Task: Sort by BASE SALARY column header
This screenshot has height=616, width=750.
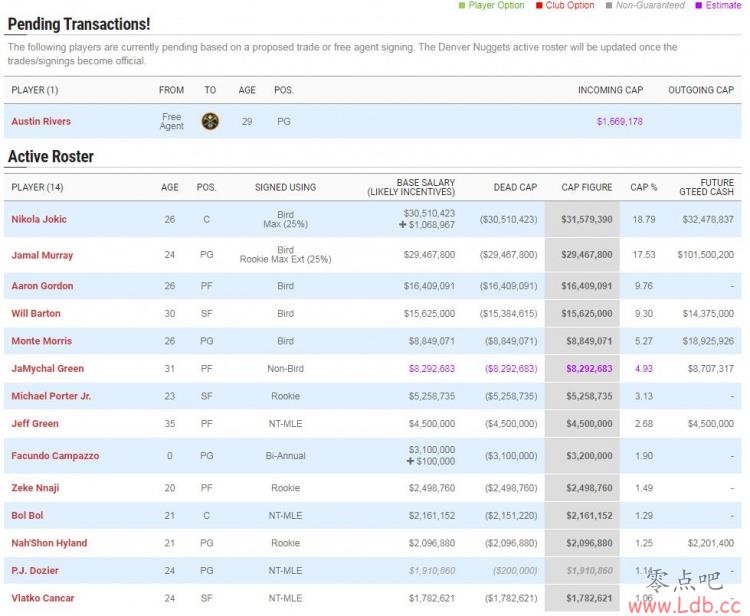Action: [x=411, y=187]
